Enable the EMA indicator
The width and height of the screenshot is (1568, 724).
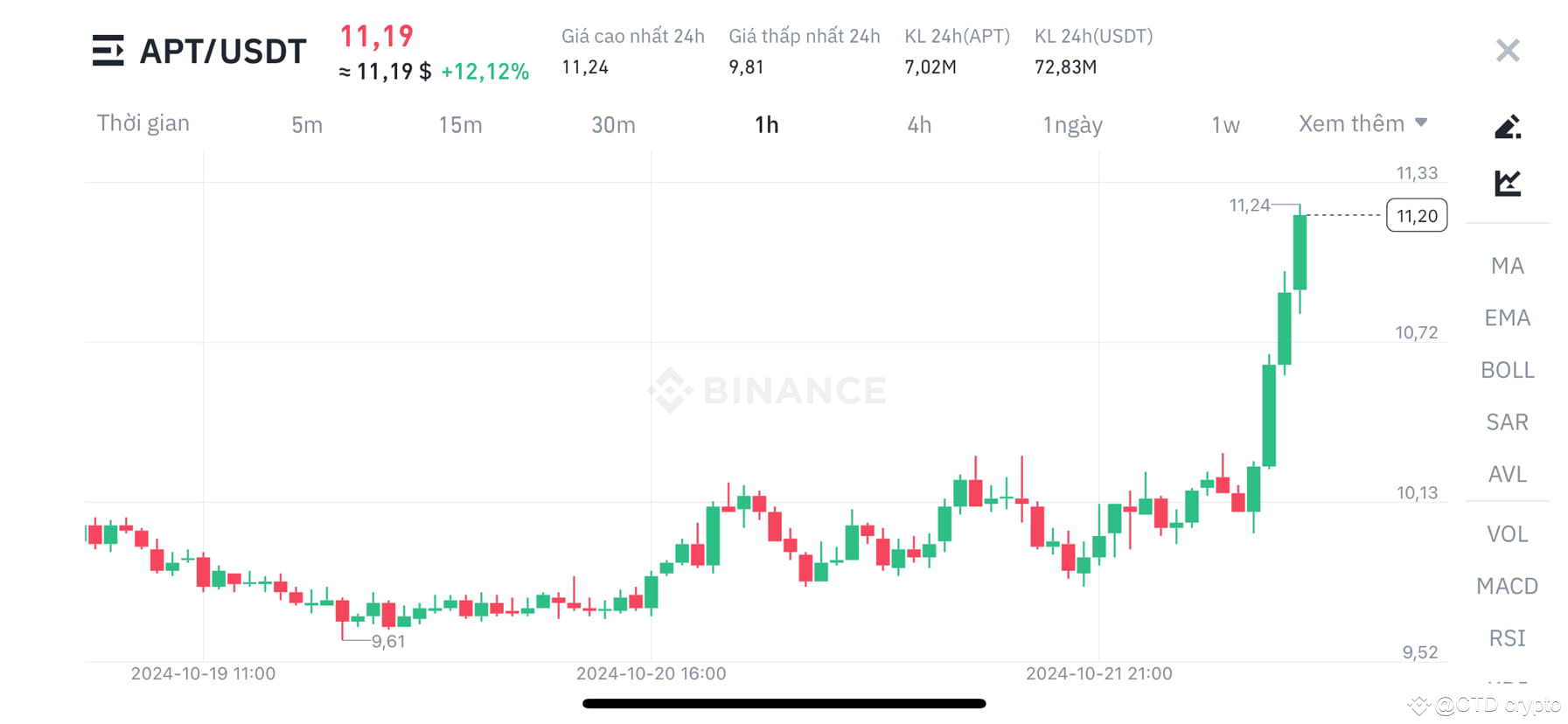pos(1506,317)
